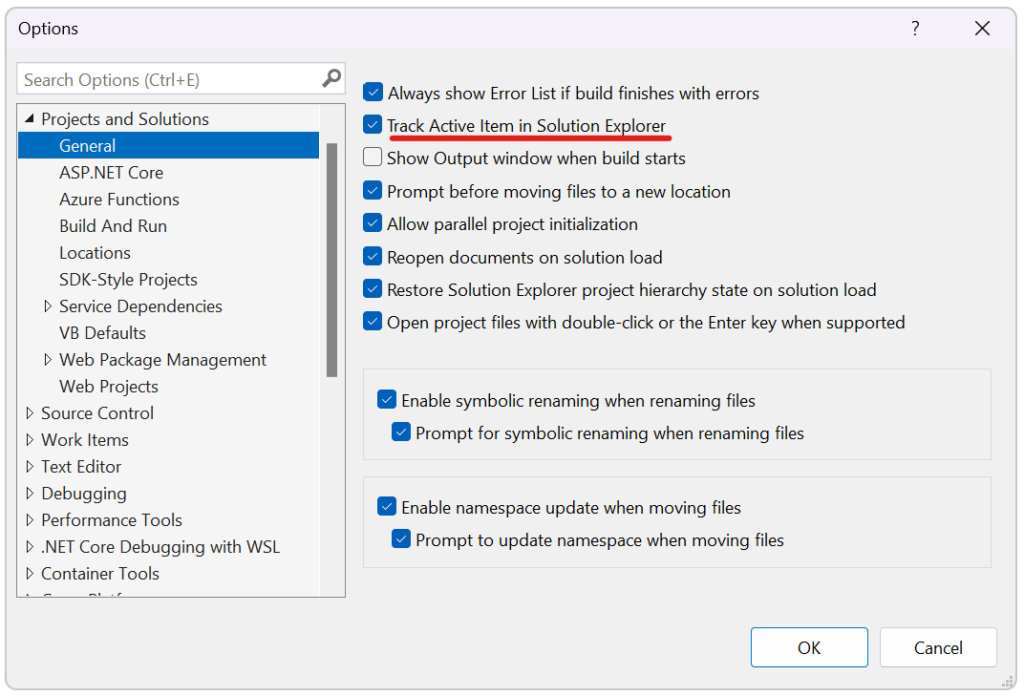Click the Cancel button
Viewport: 1024px width, 696px height.
pos(938,647)
